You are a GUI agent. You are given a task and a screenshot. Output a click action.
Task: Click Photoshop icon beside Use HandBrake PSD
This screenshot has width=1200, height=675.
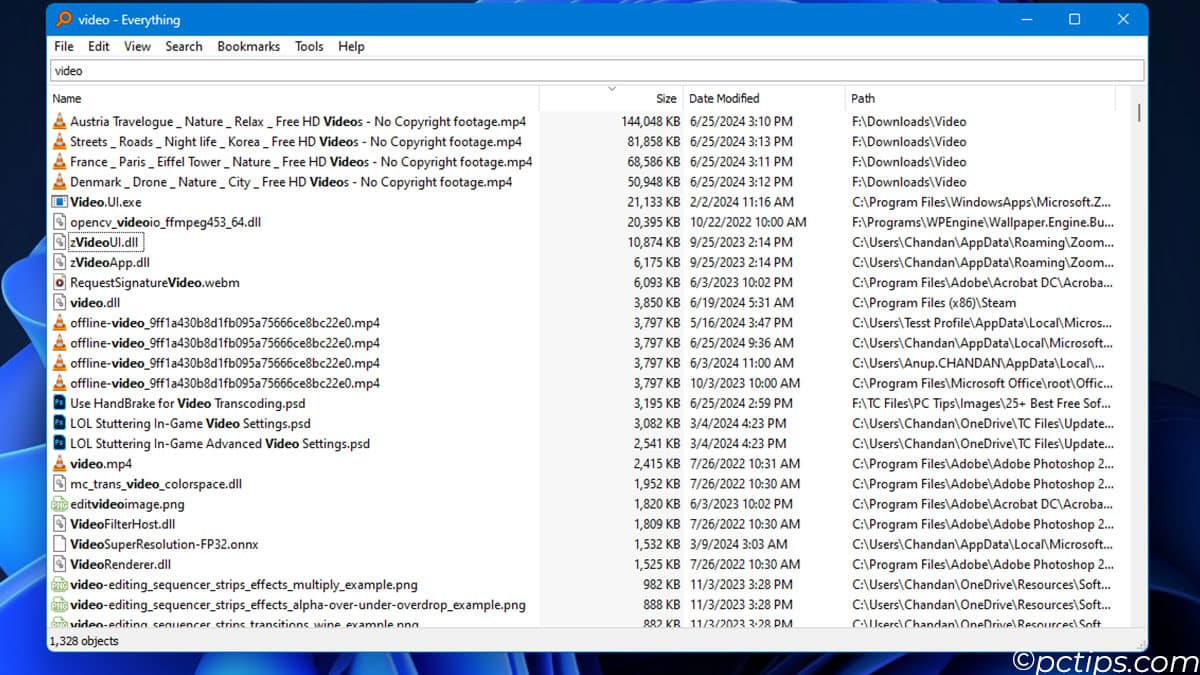59,403
